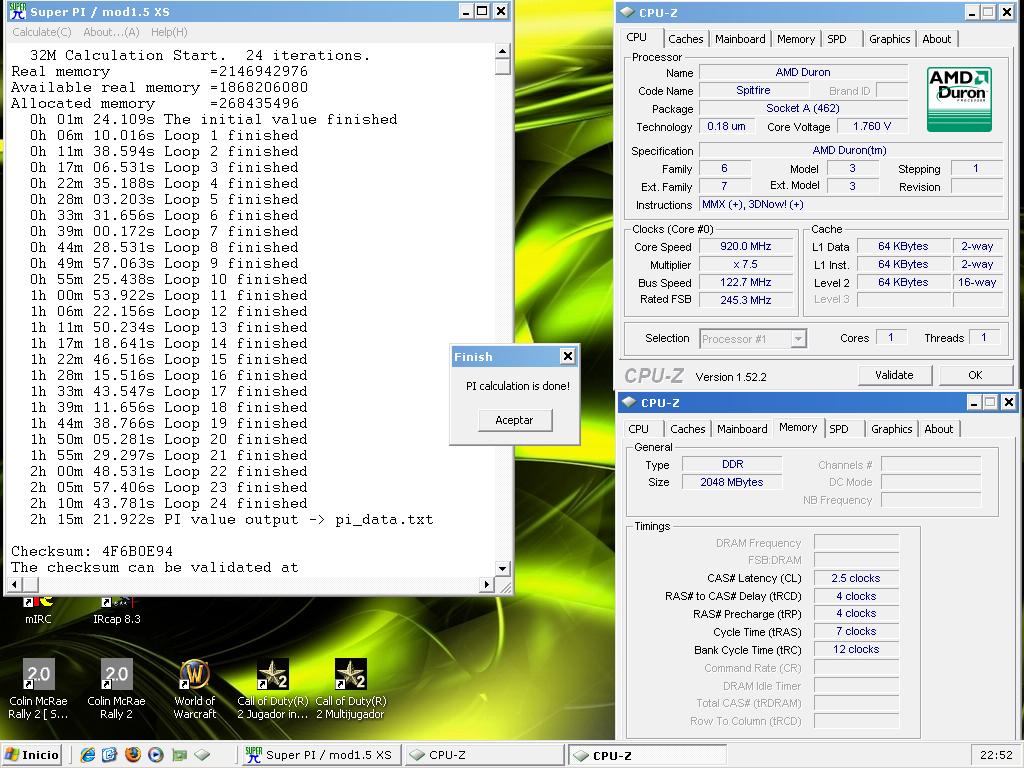Activate the second CPU-Z taskbar button
This screenshot has height=768, width=1024.
click(x=647, y=755)
